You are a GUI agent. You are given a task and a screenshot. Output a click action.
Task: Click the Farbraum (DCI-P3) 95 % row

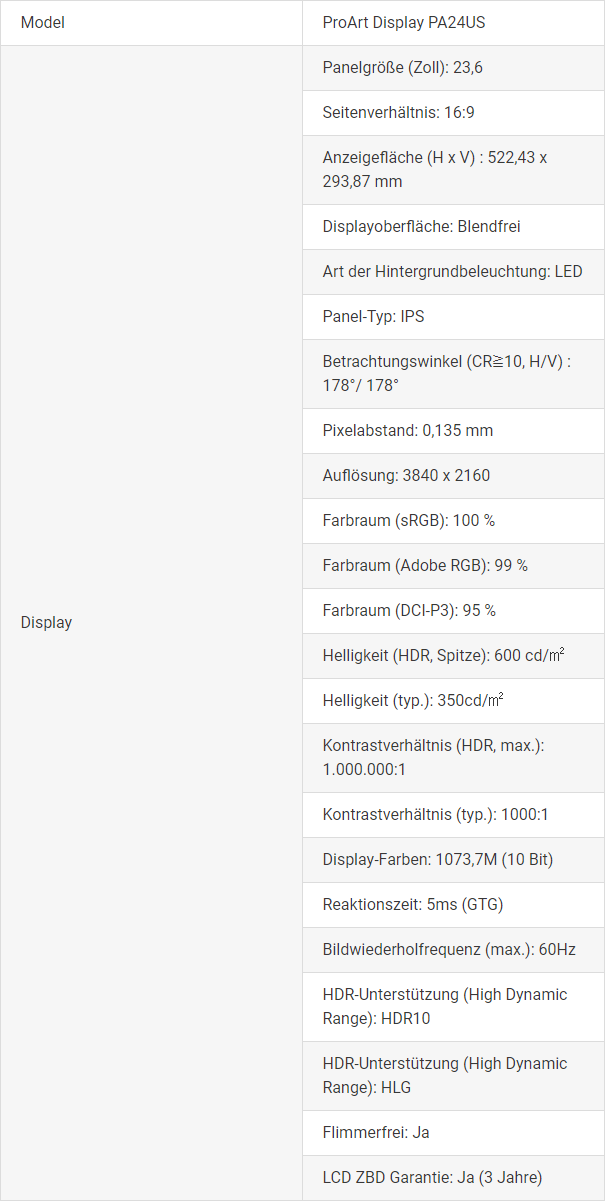pos(409,610)
